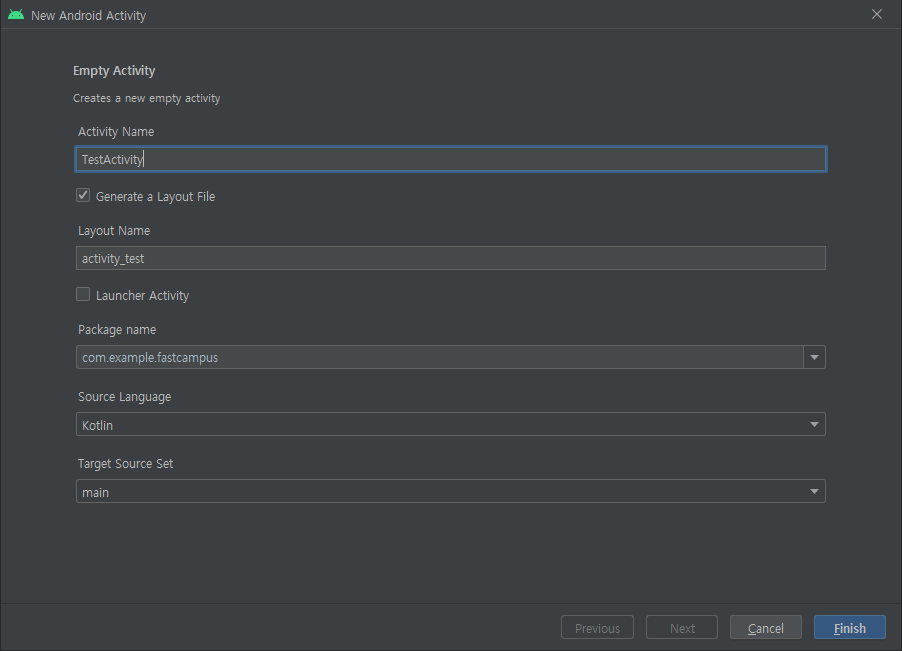The image size is (902, 651).
Task: Click the Layout Name field
Action: [451, 258]
